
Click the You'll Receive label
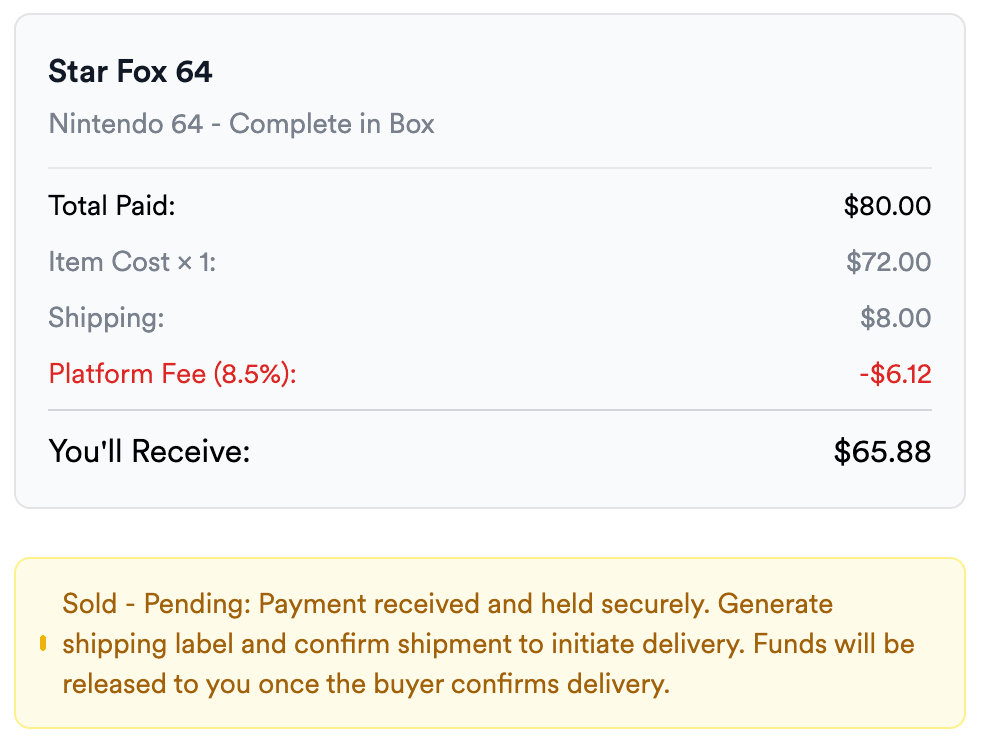pyautogui.click(x=149, y=451)
